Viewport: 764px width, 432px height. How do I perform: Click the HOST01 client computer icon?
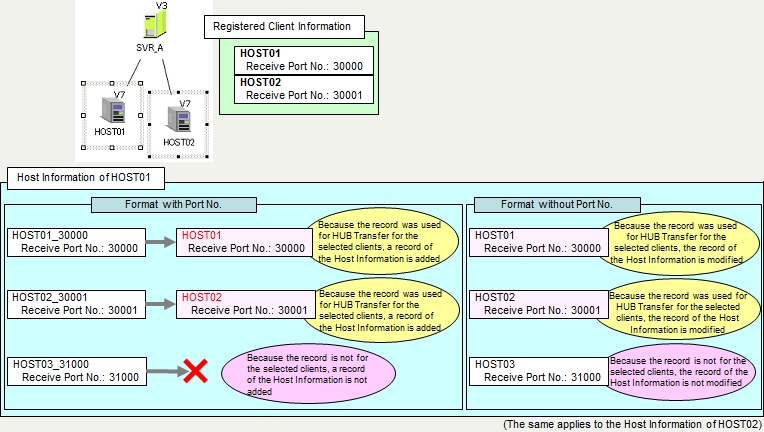coord(110,110)
